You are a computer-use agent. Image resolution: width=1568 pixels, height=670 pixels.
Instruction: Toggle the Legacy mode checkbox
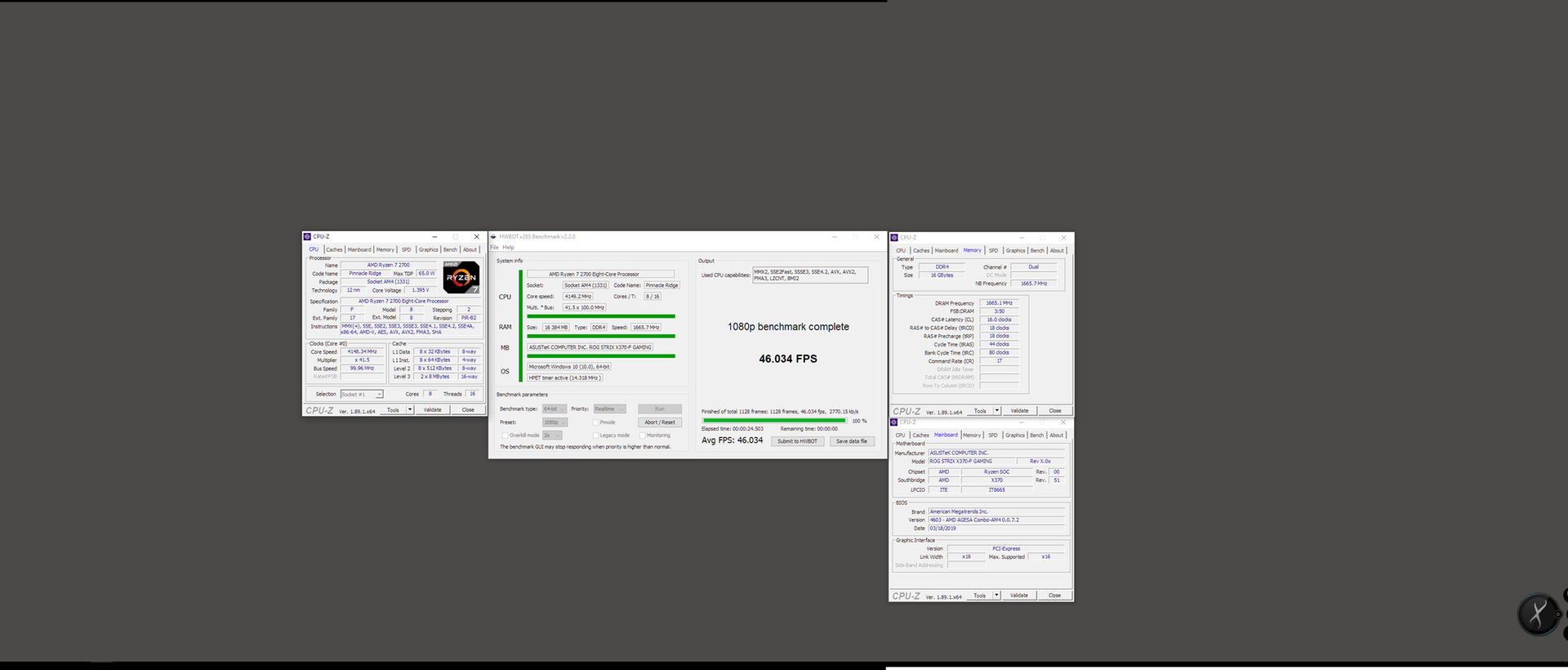pyautogui.click(x=596, y=435)
